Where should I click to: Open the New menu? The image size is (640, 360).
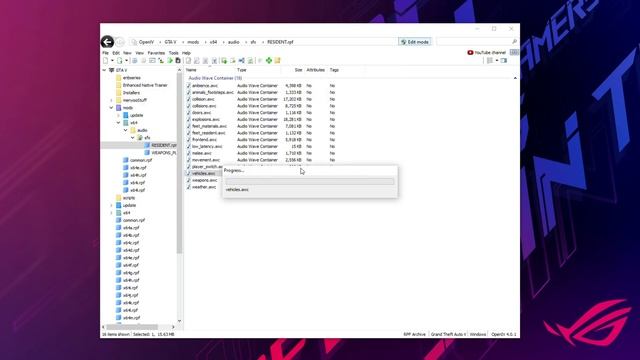coord(127,53)
